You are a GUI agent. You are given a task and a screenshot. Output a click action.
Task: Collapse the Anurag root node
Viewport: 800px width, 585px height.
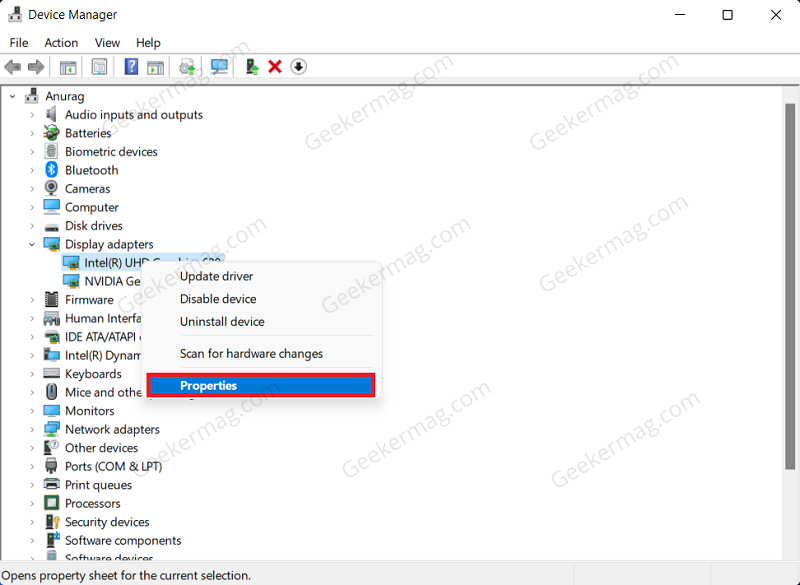[x=13, y=96]
